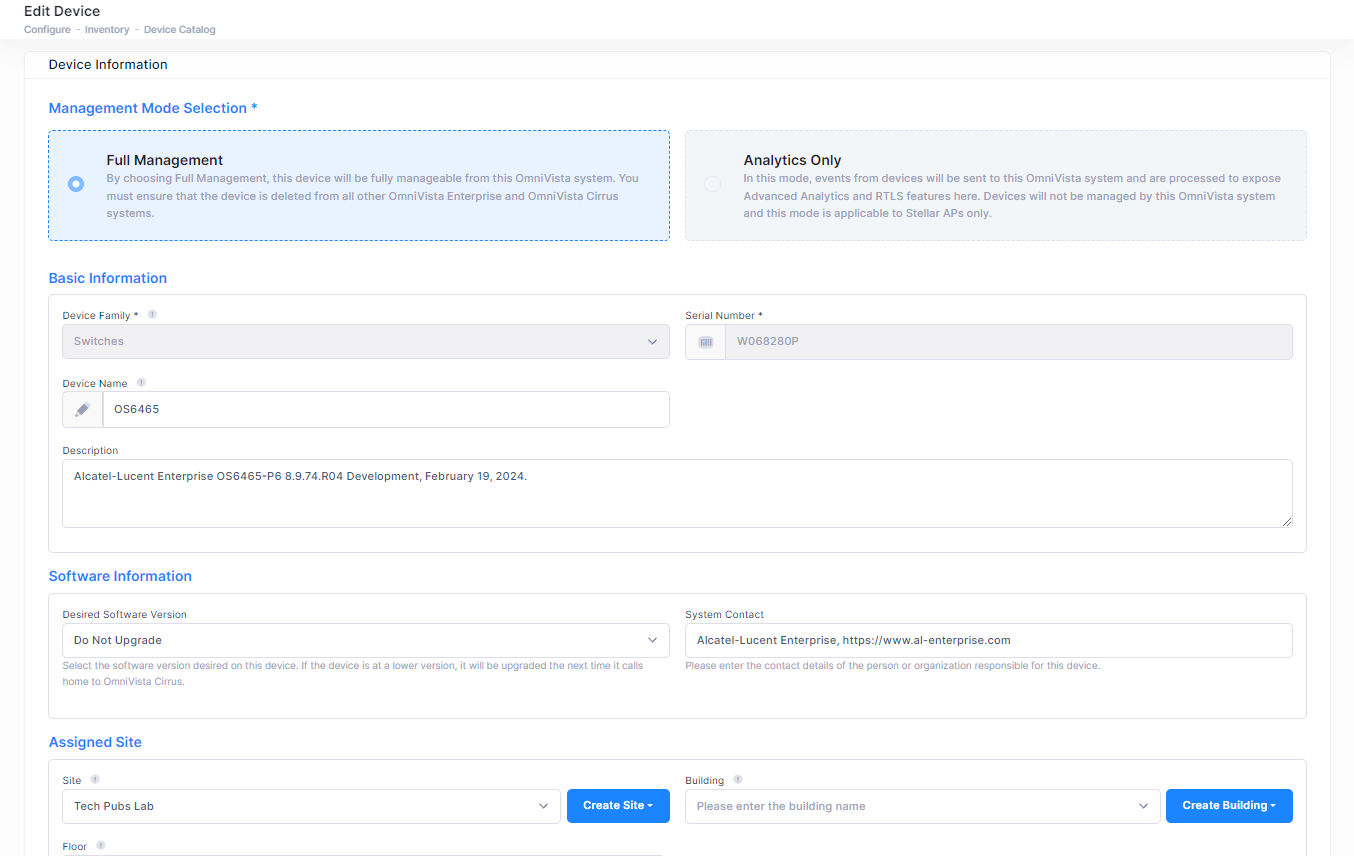Click the Analytics Only description text
1354x856 pixels.
tap(1012, 196)
